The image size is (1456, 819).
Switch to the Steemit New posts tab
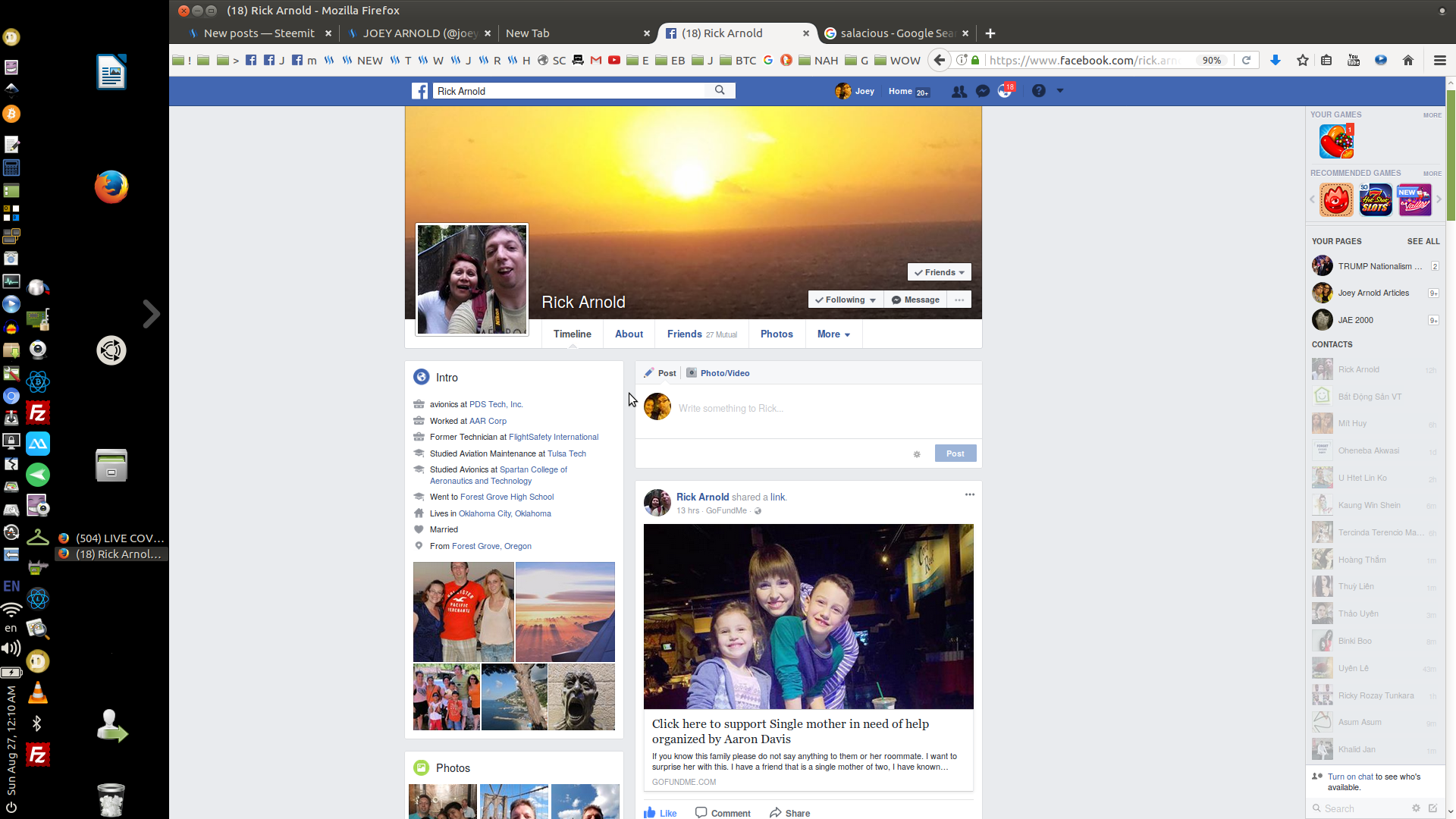[x=259, y=33]
